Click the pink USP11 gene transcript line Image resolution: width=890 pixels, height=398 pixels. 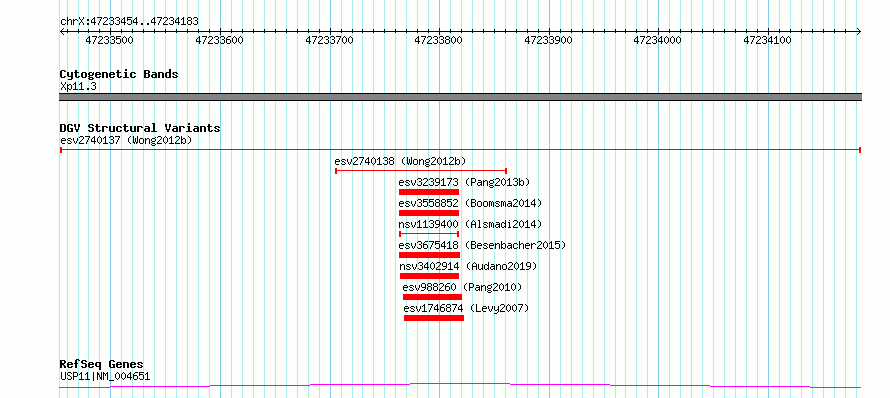[460, 386]
